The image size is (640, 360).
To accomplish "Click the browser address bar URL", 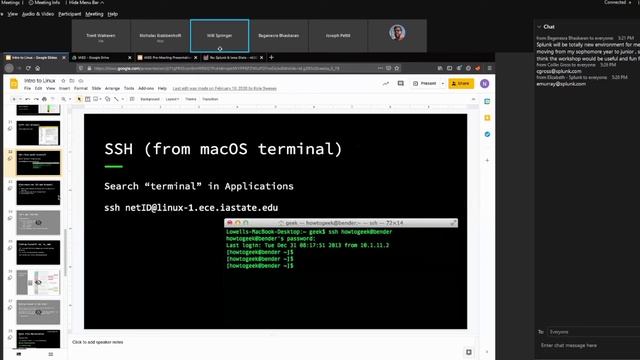I will (216, 68).
